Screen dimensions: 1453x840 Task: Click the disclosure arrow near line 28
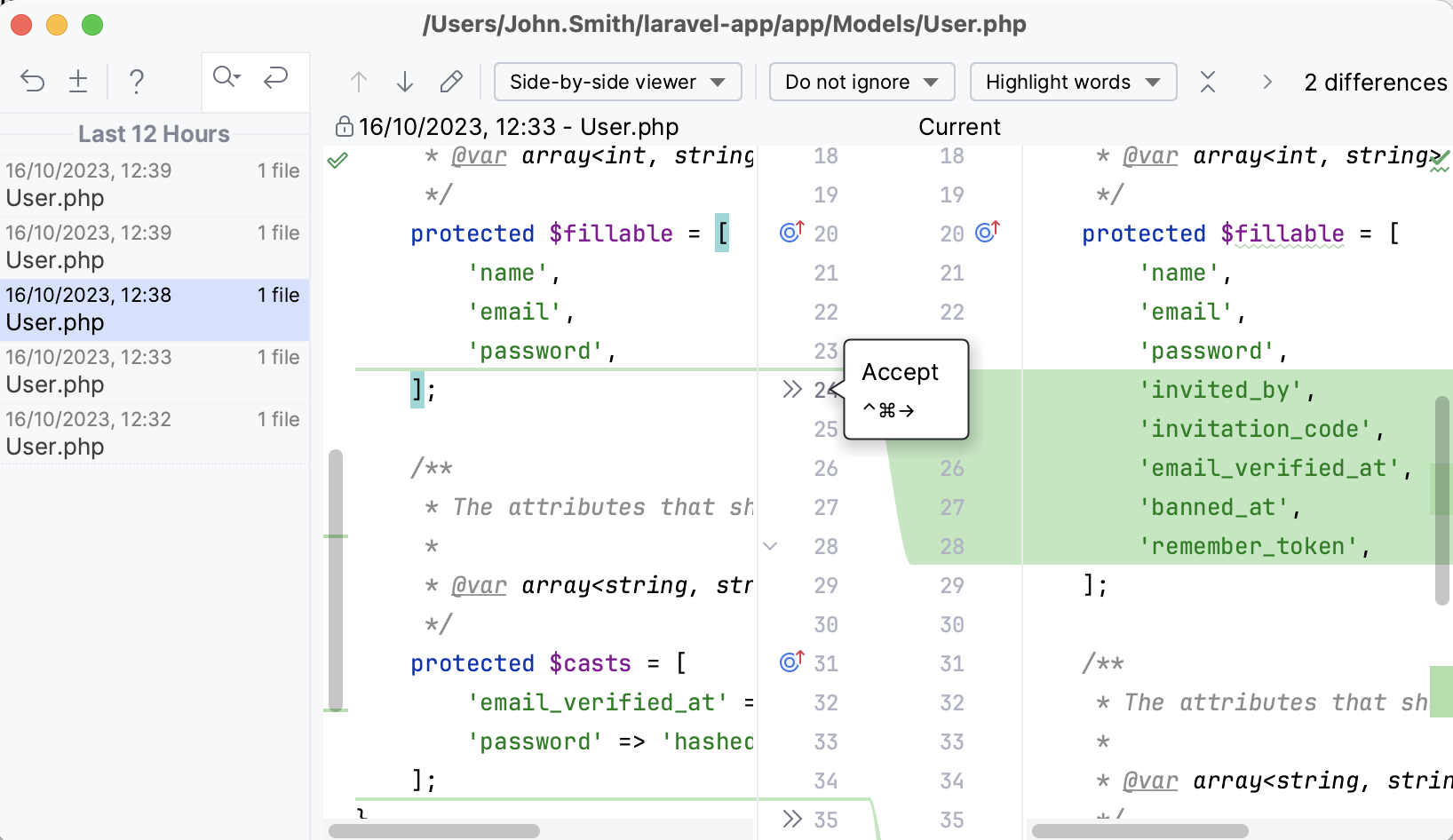click(x=771, y=546)
